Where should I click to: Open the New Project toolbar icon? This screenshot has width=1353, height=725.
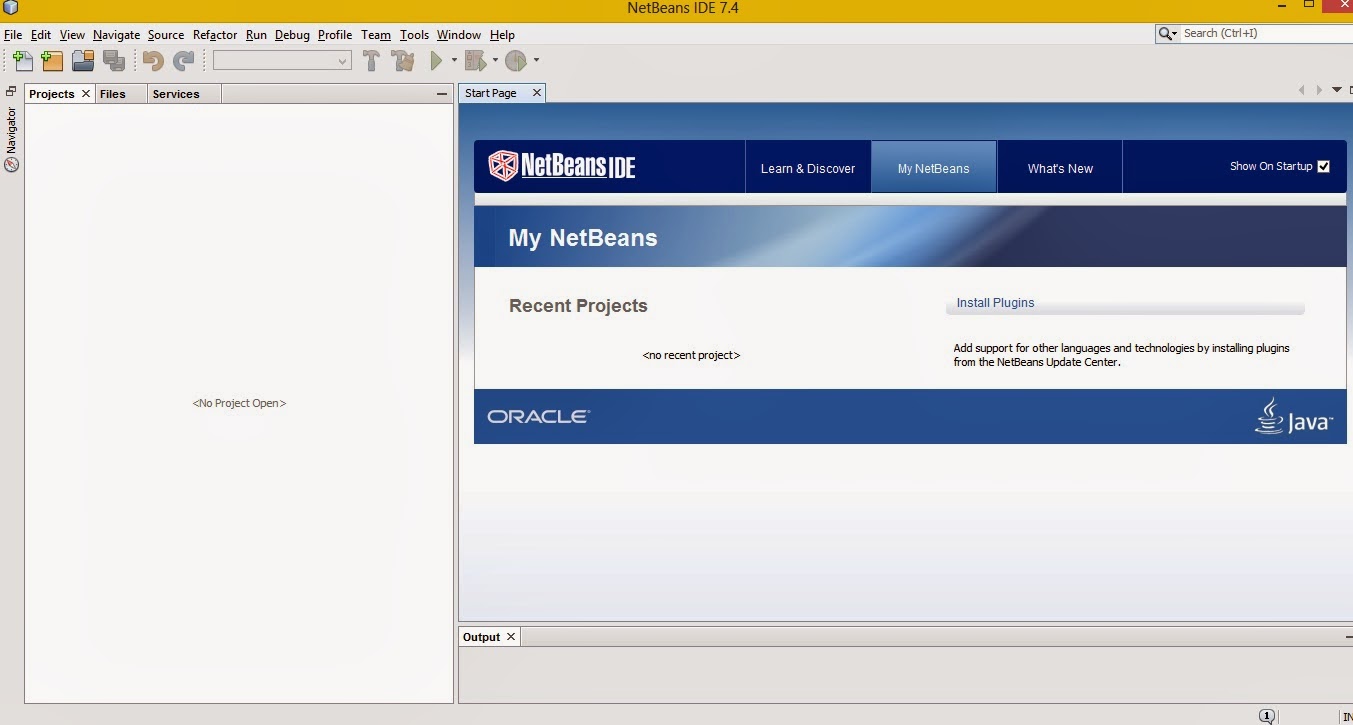[52, 60]
